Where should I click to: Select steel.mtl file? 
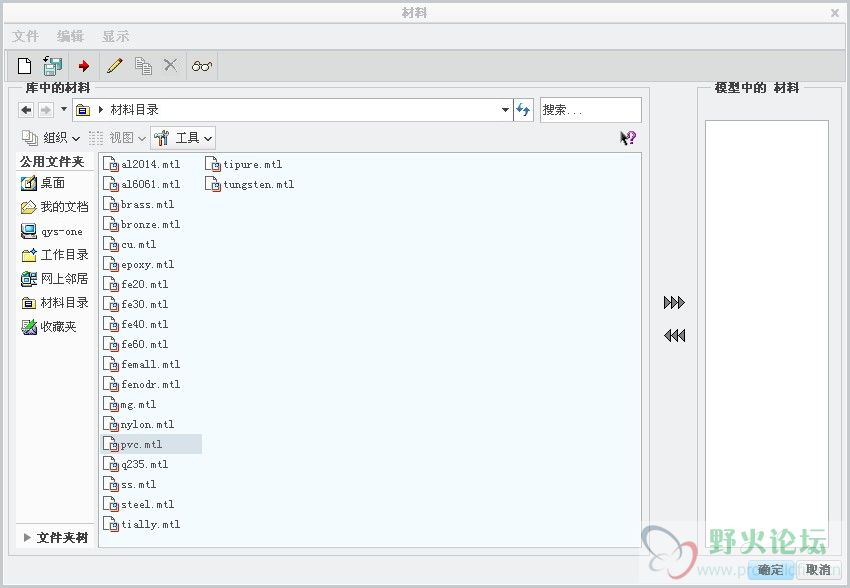(x=139, y=505)
